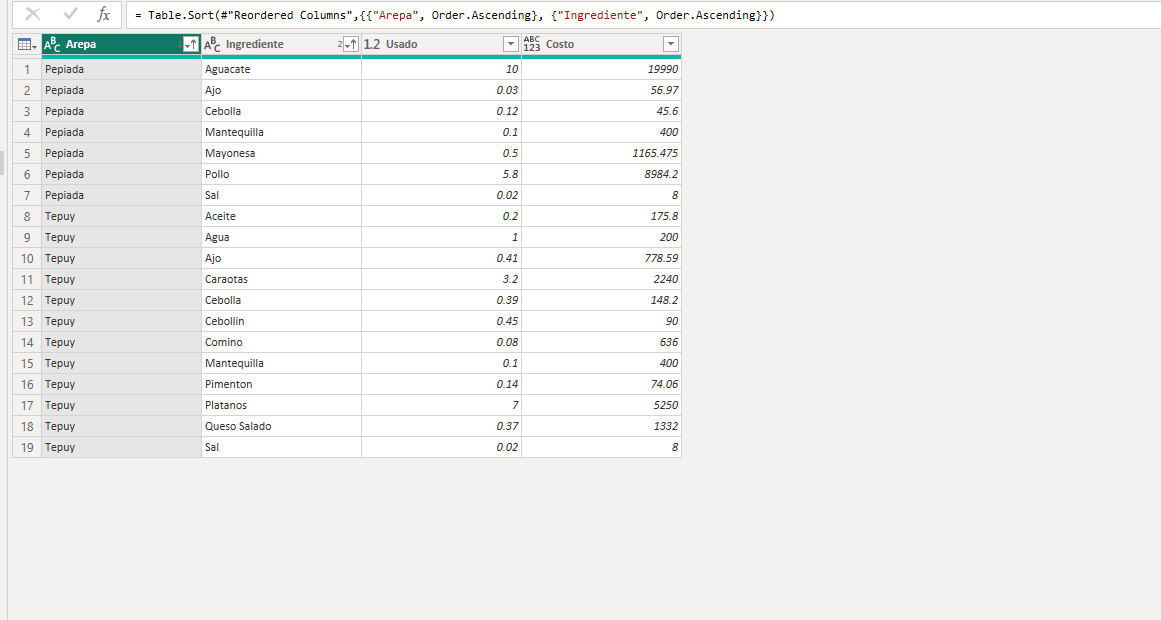Viewport: 1161px width, 620px height.
Task: Select the cell with usage 0.41
Action: [441, 259]
